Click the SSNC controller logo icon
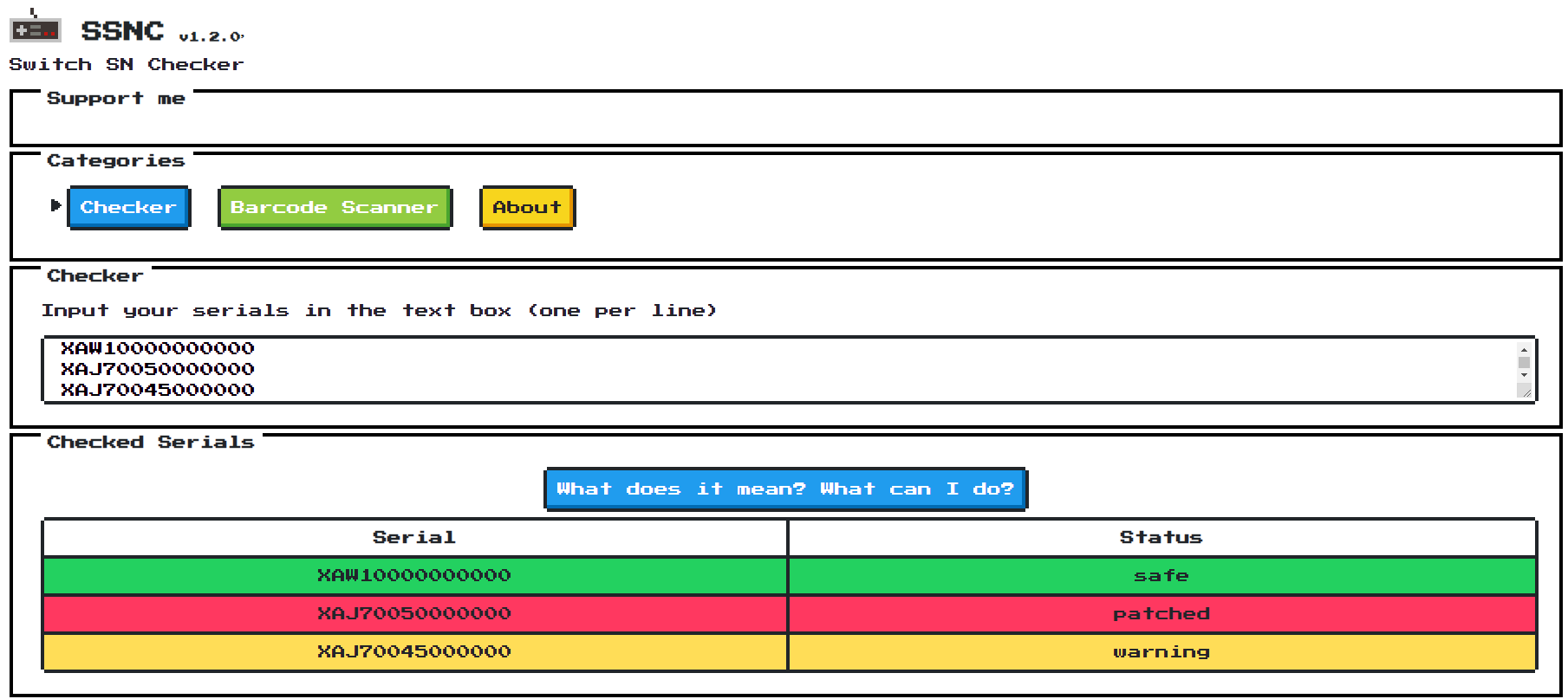Viewport: 1568px width, 699px height. coord(35,27)
